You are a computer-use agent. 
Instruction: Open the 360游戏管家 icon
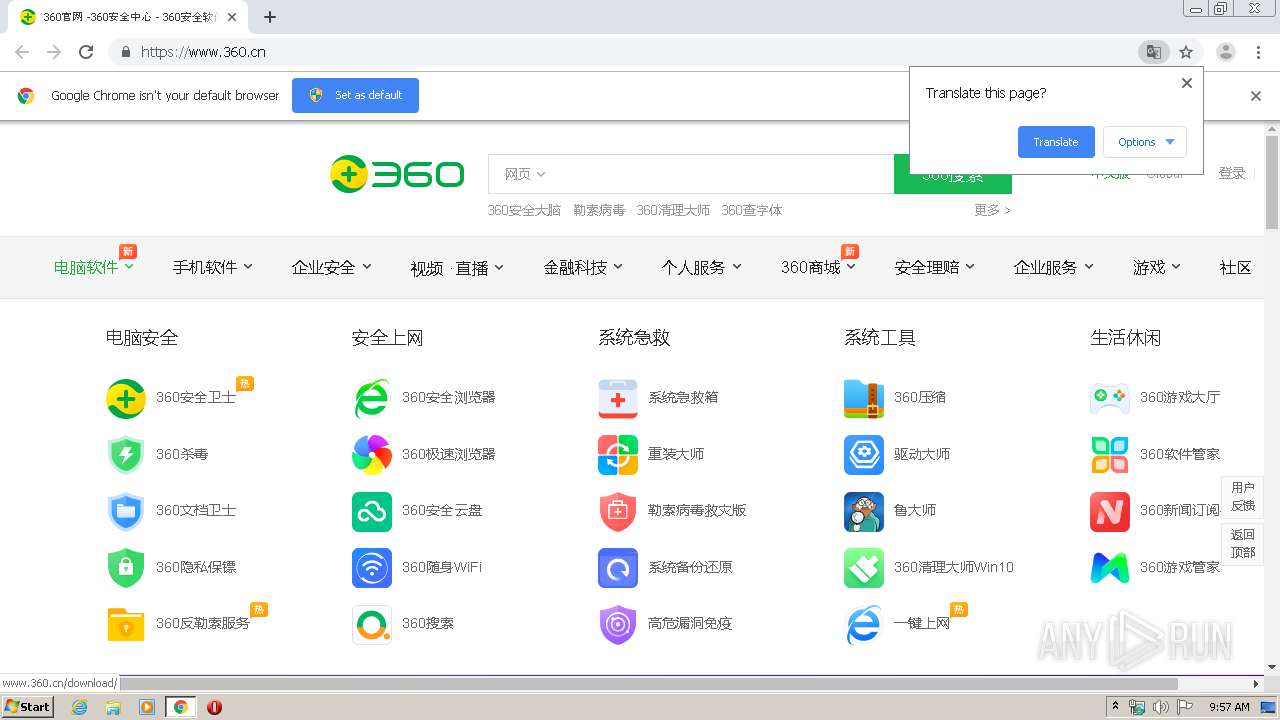tap(1110, 568)
